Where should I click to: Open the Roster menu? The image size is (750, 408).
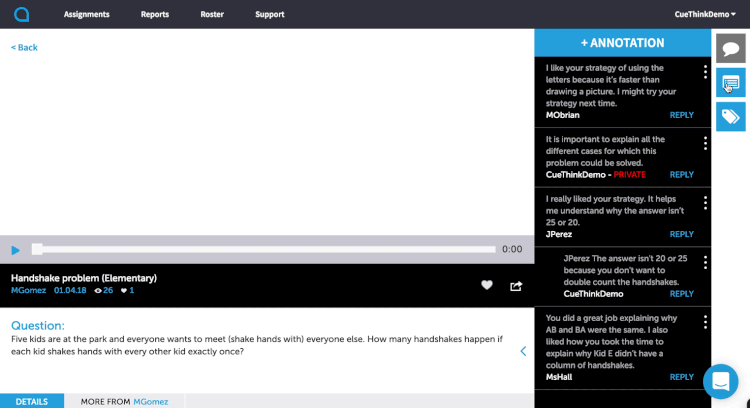pyautogui.click(x=212, y=14)
